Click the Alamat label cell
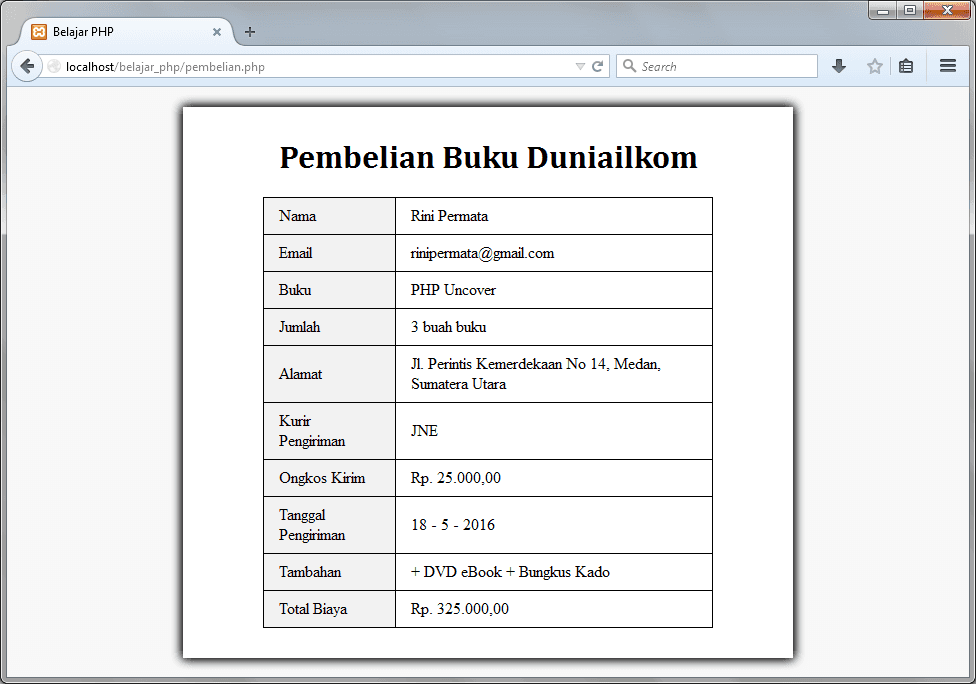This screenshot has height=684, width=976. [x=329, y=374]
